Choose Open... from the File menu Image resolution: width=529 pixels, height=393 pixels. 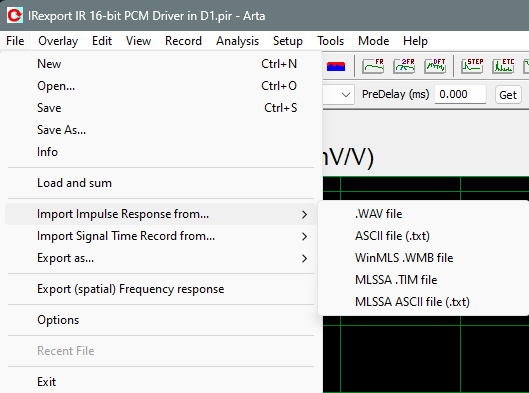(x=161, y=86)
